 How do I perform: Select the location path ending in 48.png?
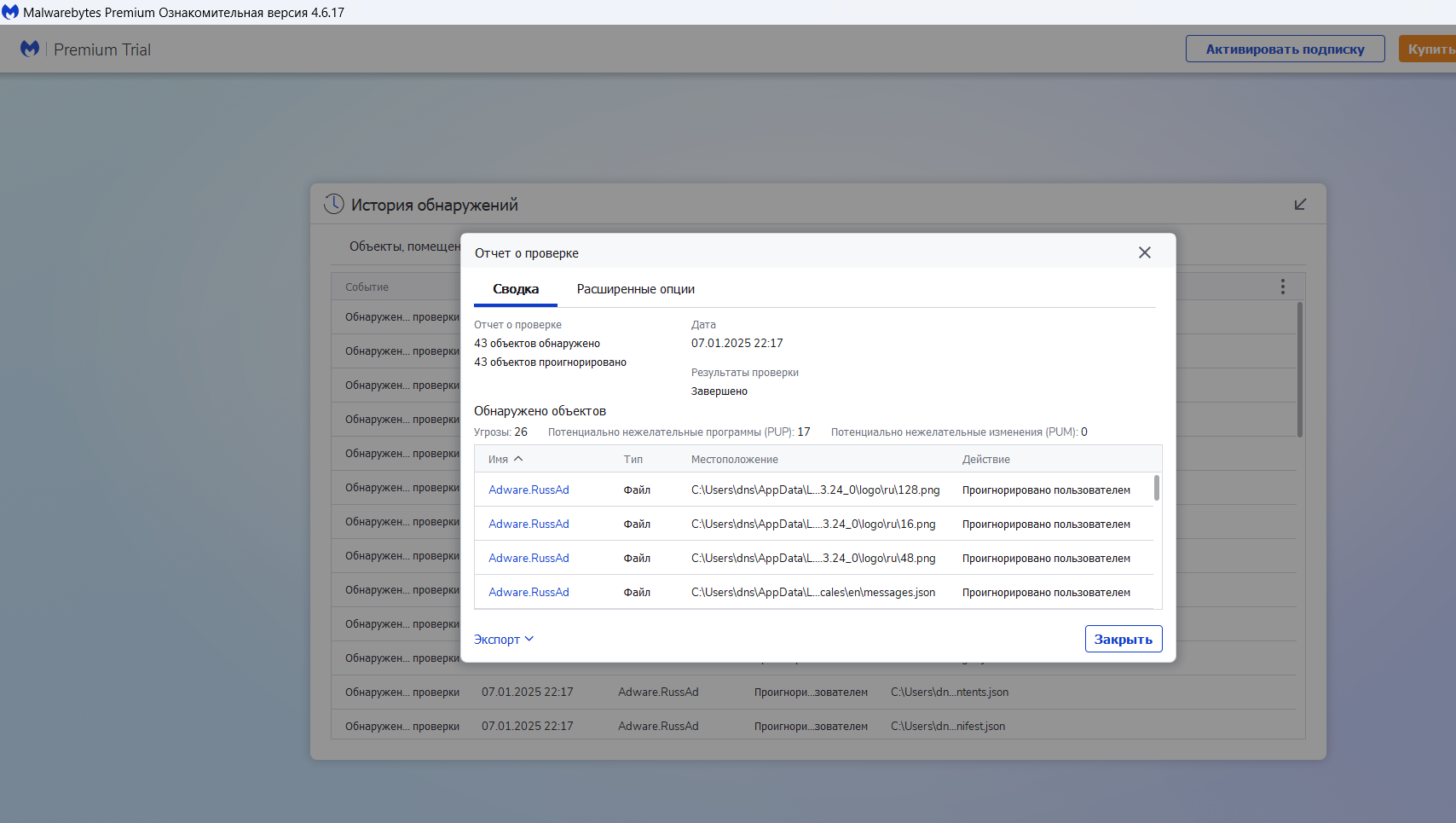tap(813, 558)
